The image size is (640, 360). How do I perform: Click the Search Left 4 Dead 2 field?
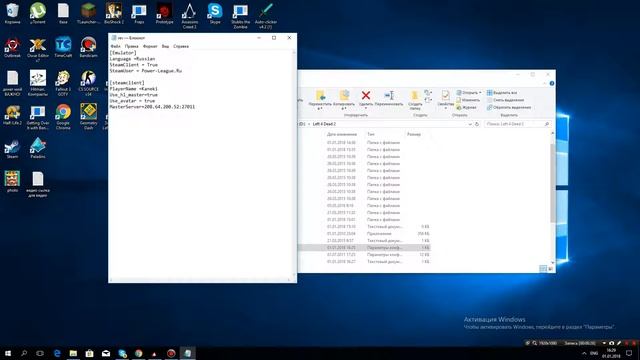pyautogui.click(x=518, y=124)
